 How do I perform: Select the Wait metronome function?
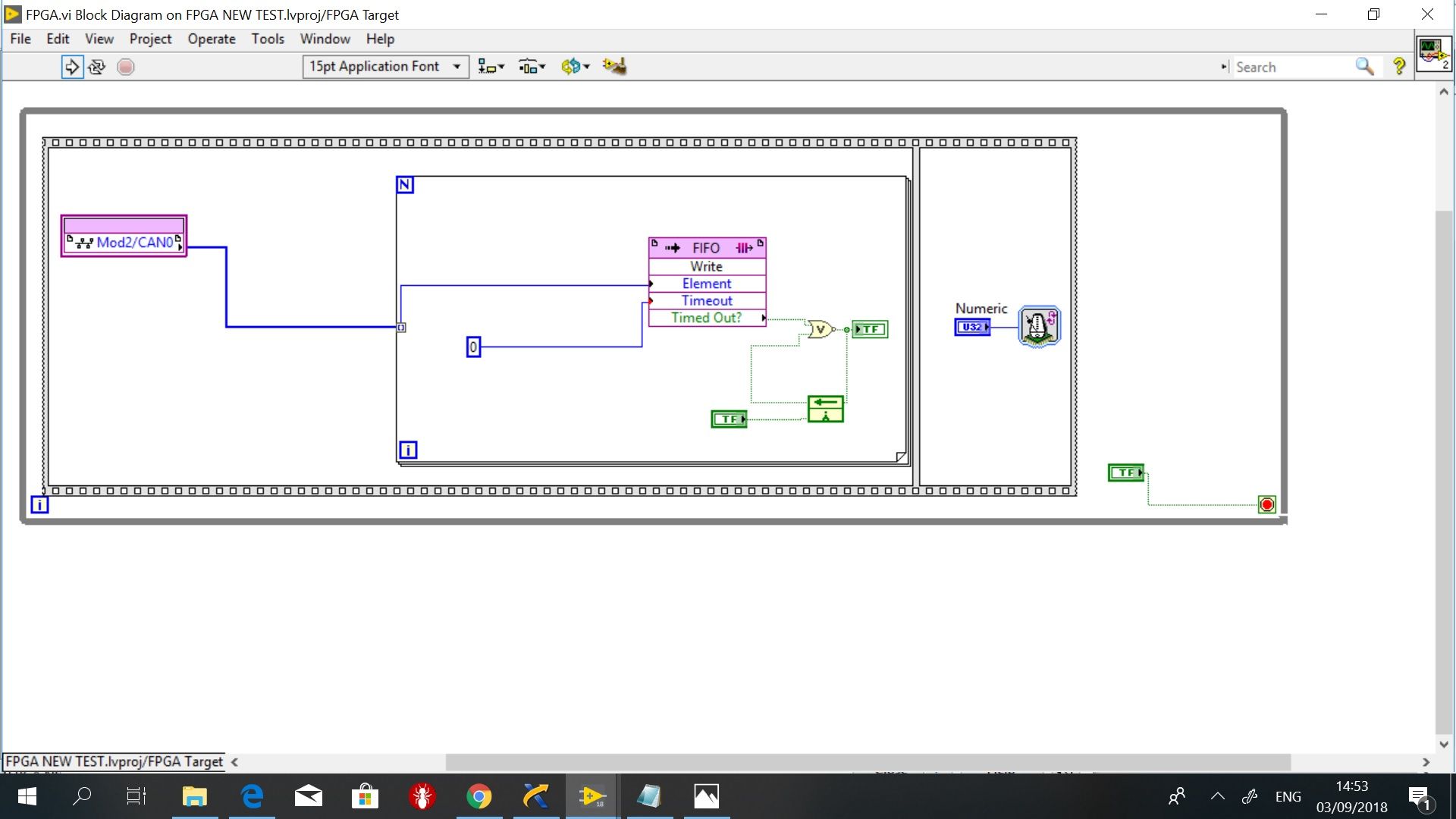click(x=1040, y=327)
